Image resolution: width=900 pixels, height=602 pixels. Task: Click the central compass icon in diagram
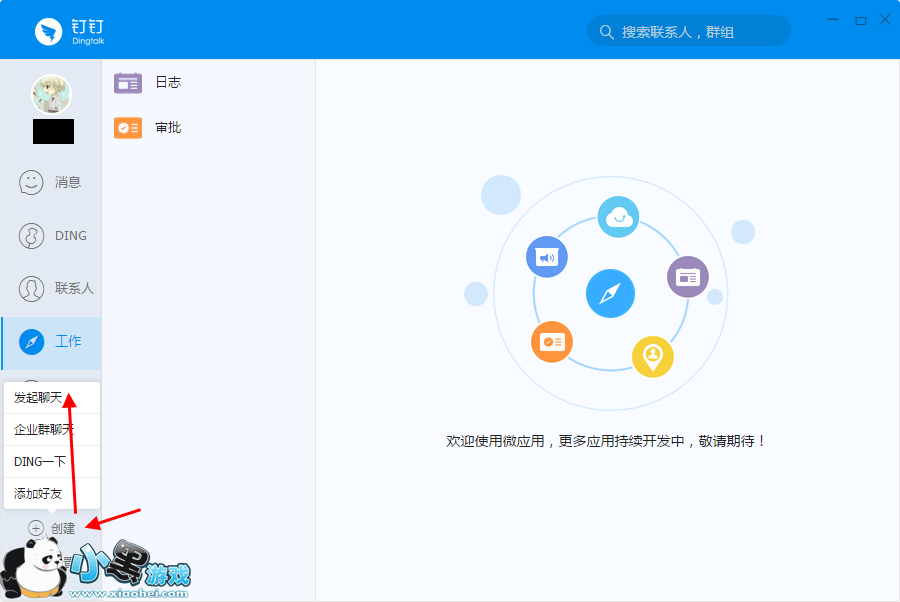pyautogui.click(x=610, y=294)
